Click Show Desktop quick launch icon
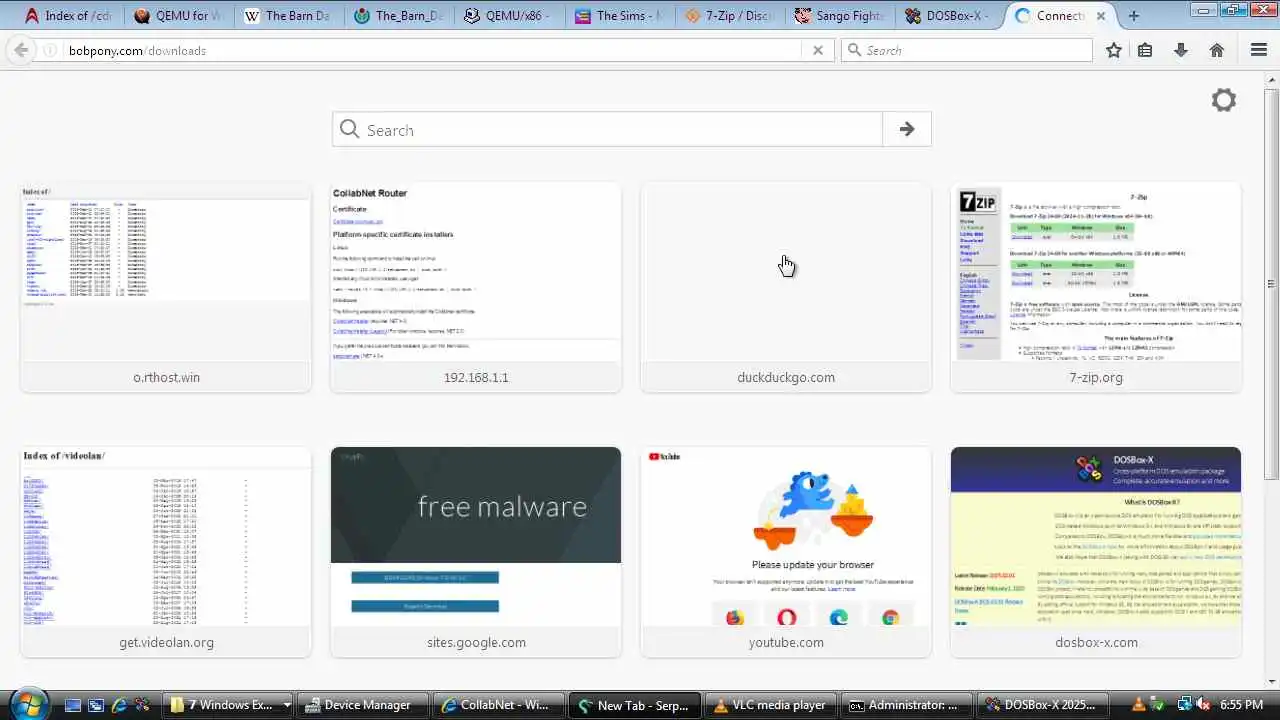Screen dimensions: 1280x720 (72, 705)
